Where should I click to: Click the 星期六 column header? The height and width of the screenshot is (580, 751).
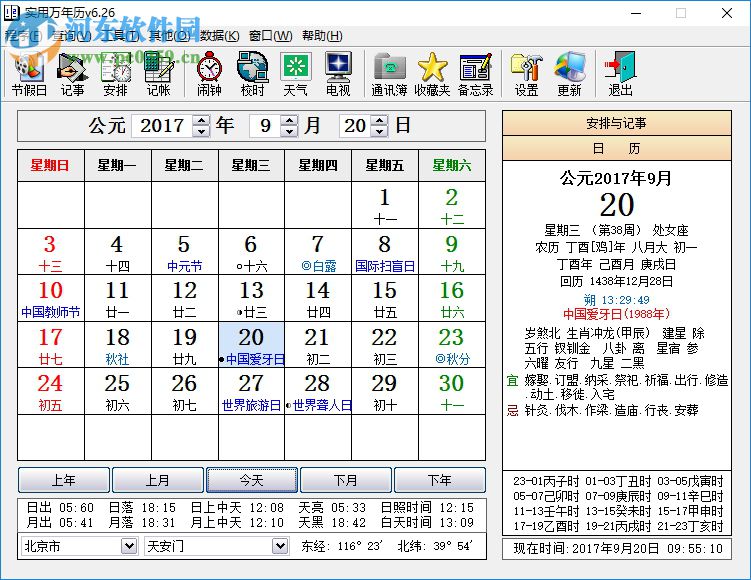coord(452,166)
